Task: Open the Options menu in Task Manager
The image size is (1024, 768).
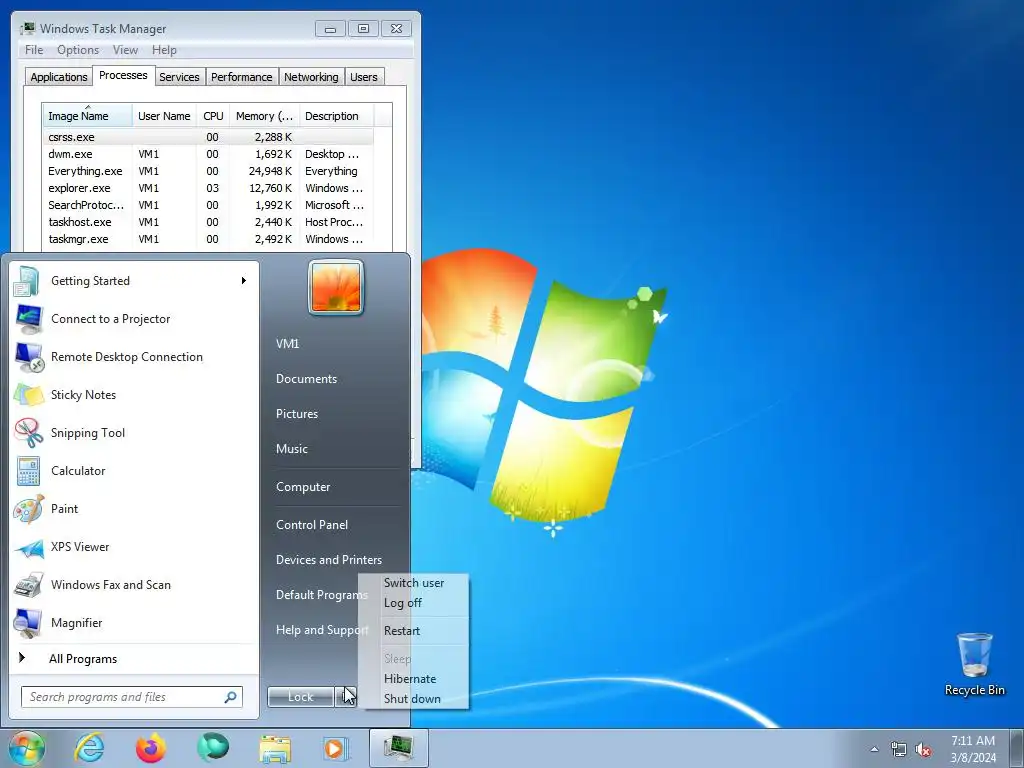Action: click(78, 50)
